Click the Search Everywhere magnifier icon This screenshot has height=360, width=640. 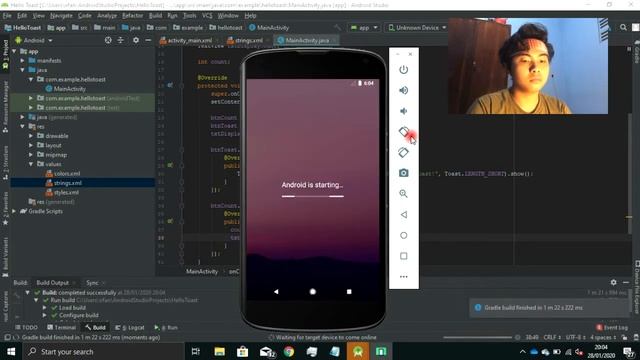pos(623,27)
